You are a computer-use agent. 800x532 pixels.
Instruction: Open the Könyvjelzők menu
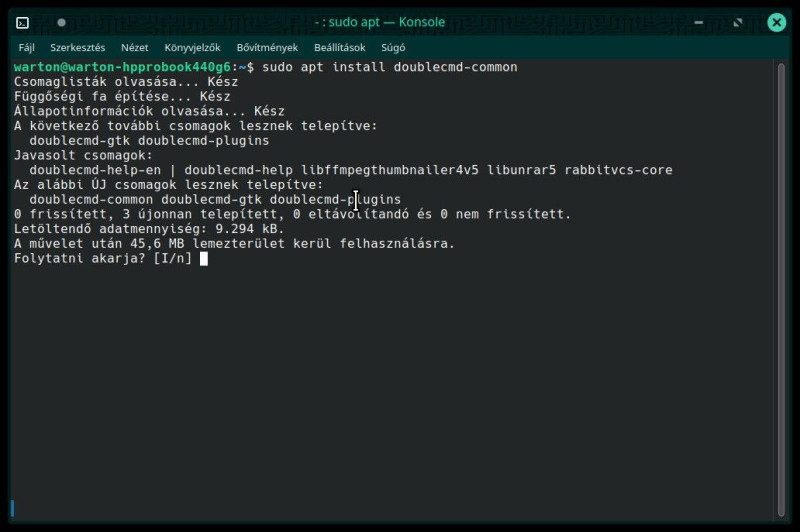[x=192, y=48]
